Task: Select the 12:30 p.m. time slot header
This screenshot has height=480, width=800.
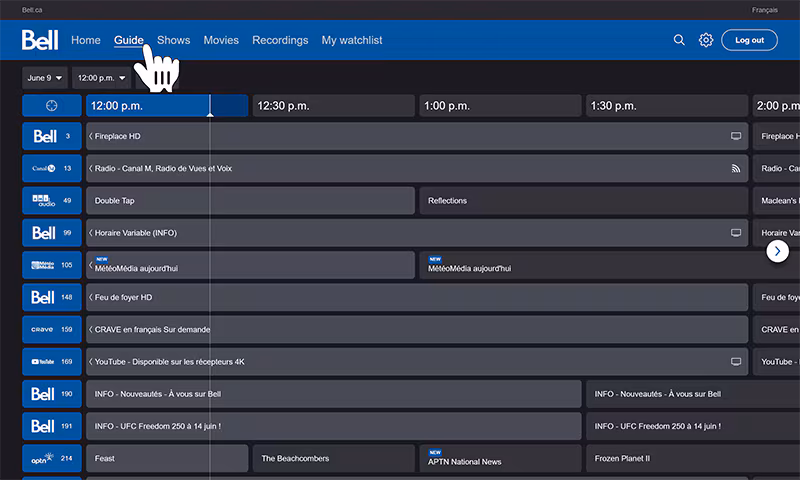Action: coord(334,106)
